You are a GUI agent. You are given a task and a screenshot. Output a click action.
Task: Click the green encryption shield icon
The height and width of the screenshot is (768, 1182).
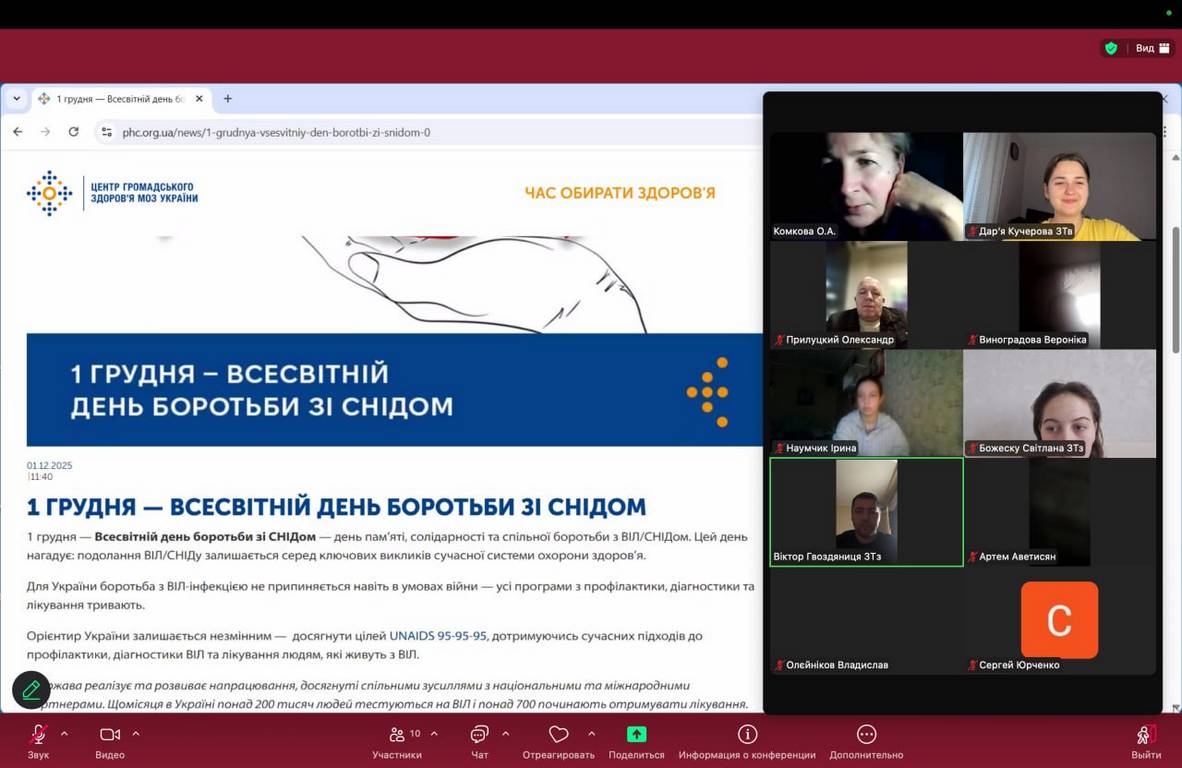coord(1110,48)
